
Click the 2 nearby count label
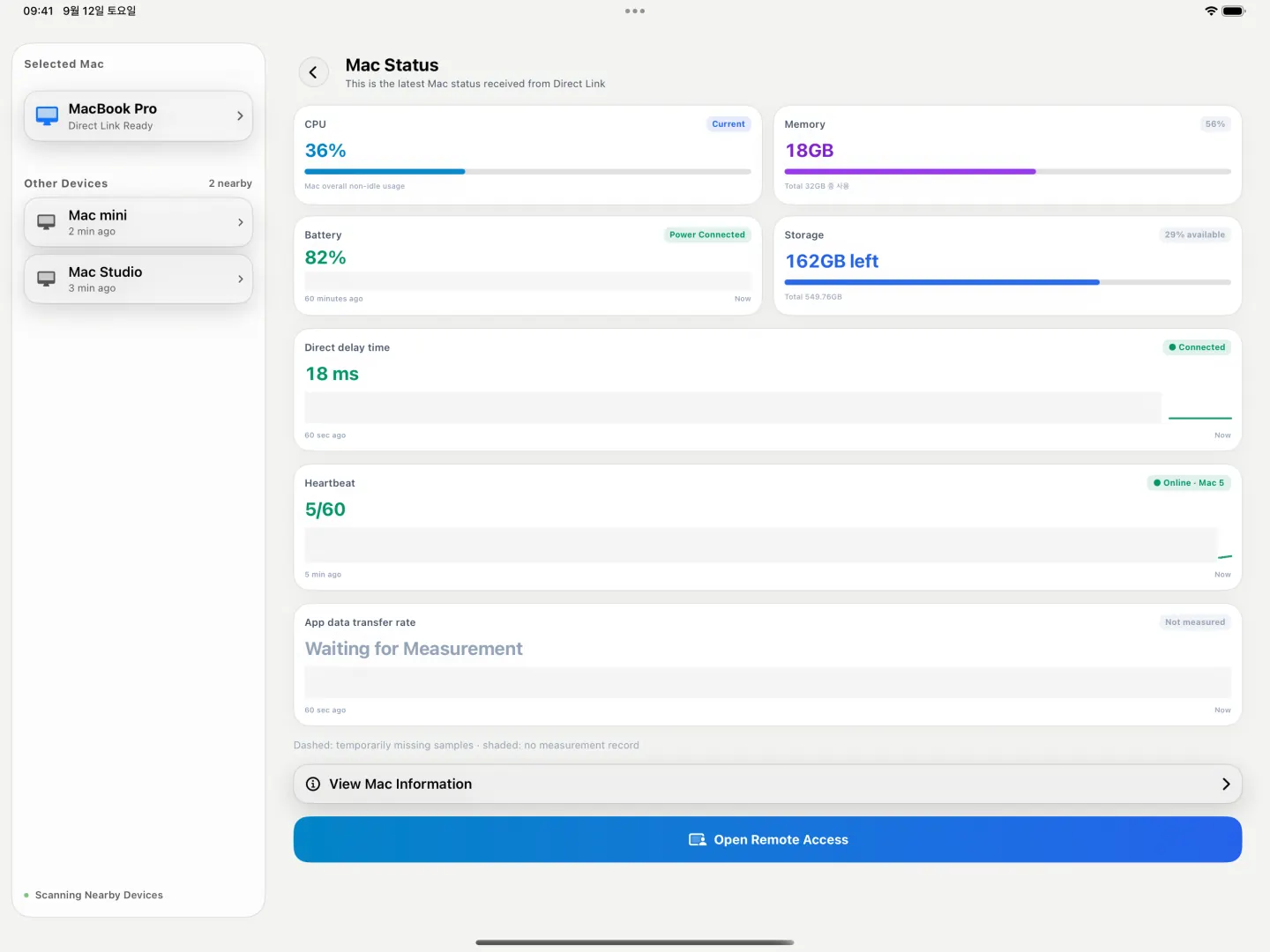230,183
